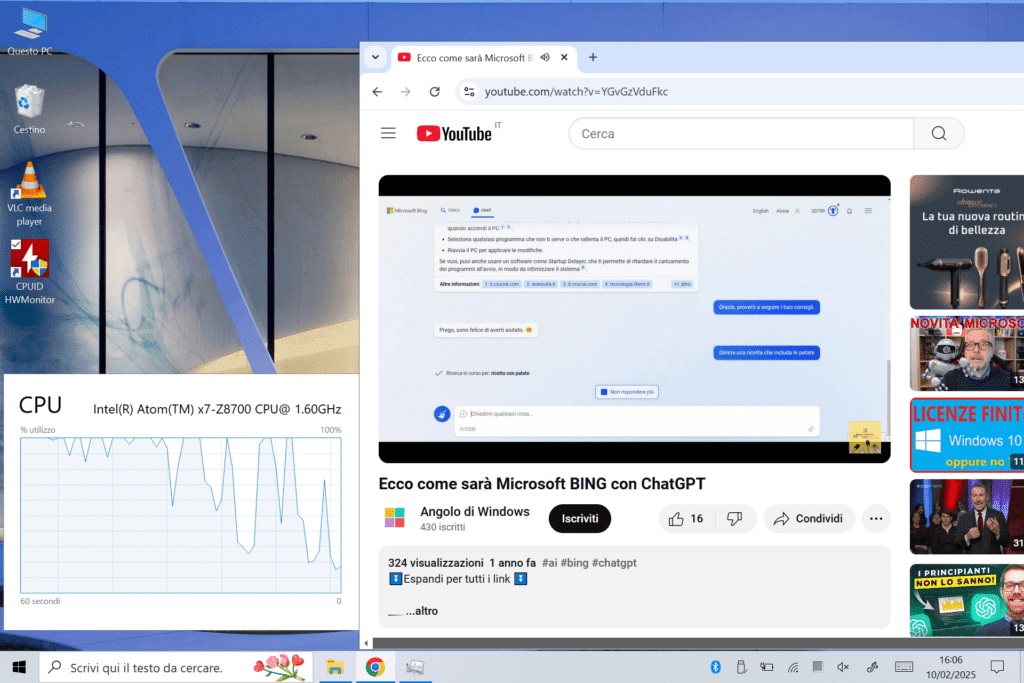Viewport: 1024px width, 683px height.
Task: Click the Iscriviti subscribe button
Action: pos(579,518)
